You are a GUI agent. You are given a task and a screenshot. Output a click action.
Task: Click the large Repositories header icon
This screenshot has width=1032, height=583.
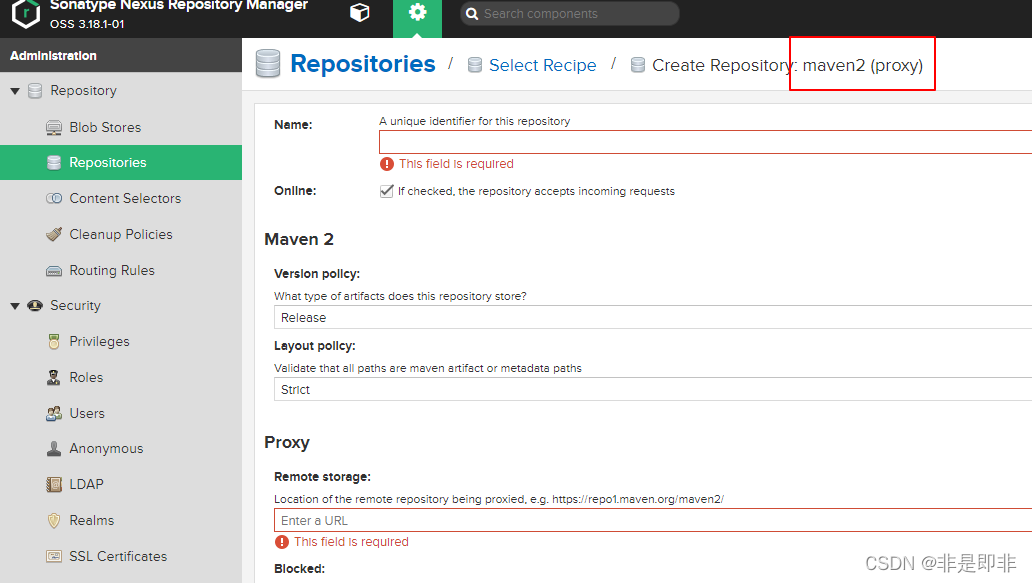tap(268, 64)
